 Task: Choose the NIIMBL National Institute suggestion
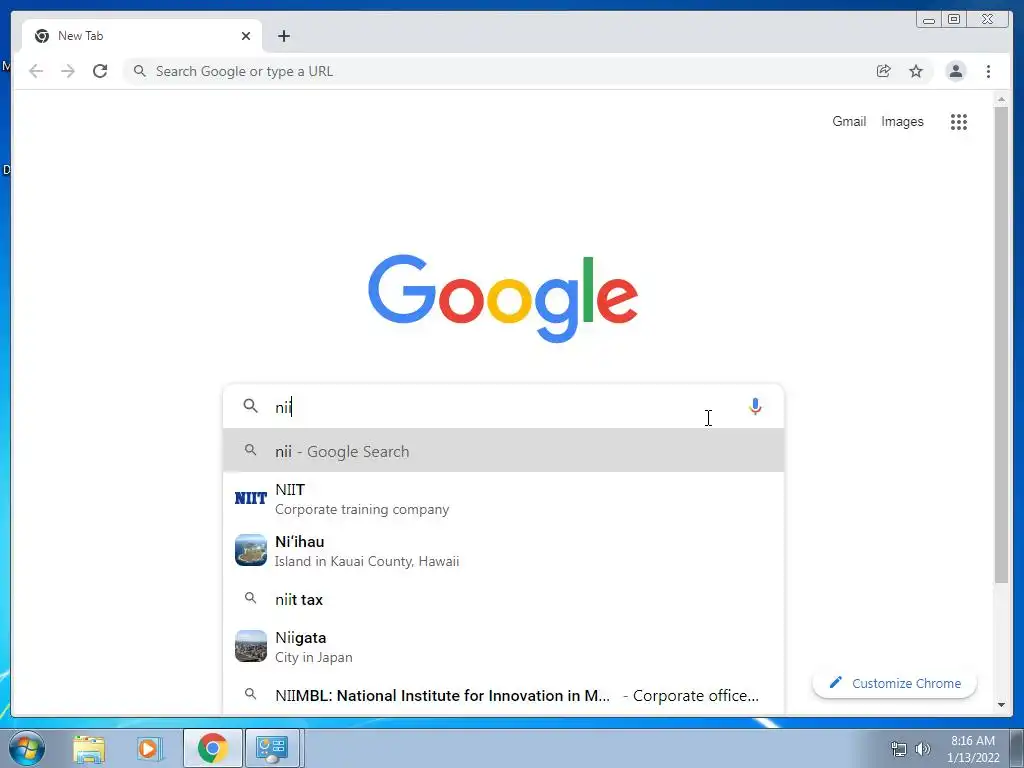click(x=504, y=695)
